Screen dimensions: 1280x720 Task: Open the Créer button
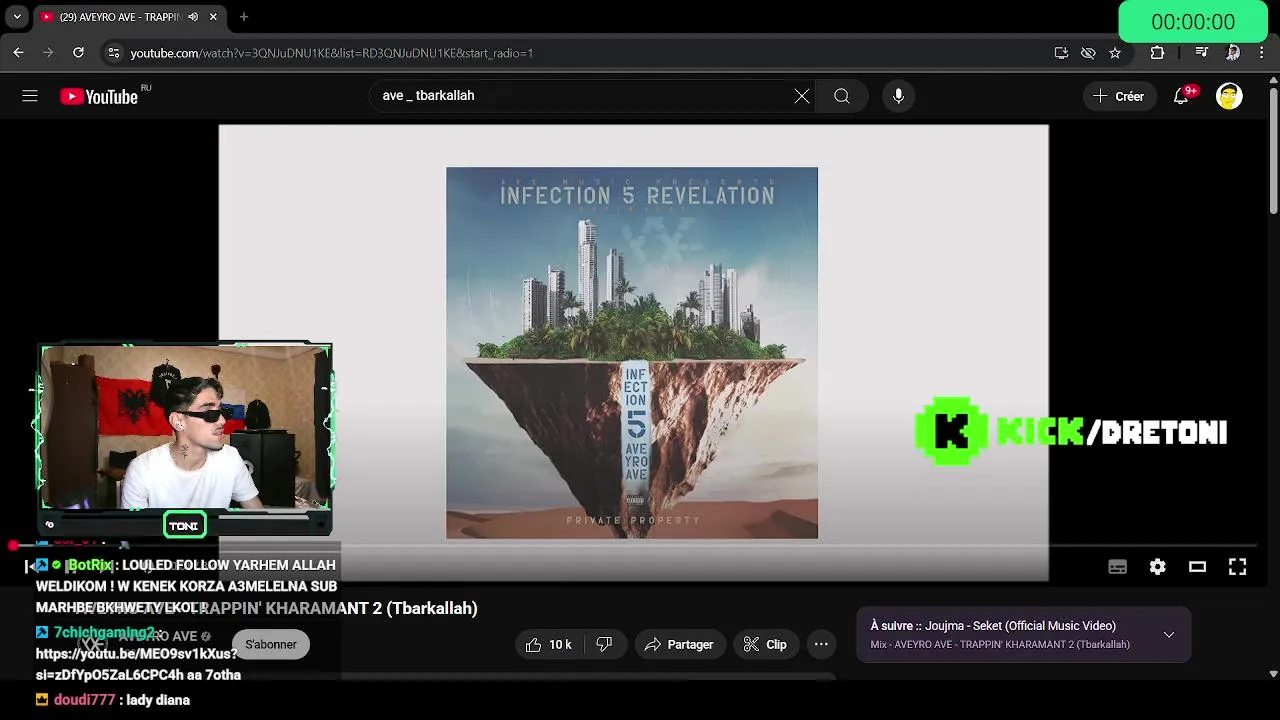pos(1120,96)
